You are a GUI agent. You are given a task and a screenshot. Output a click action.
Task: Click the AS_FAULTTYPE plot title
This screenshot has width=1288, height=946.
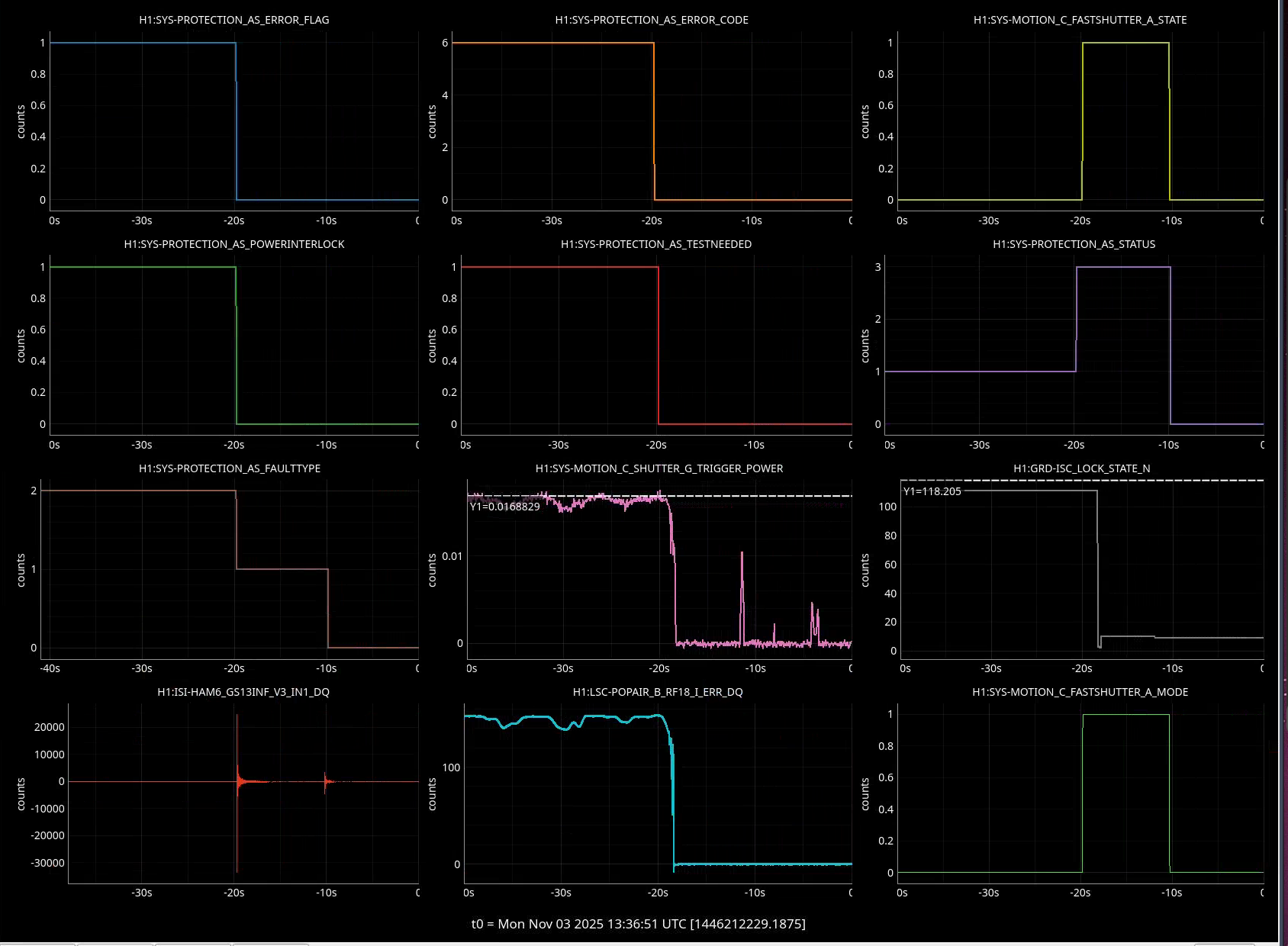[229, 468]
